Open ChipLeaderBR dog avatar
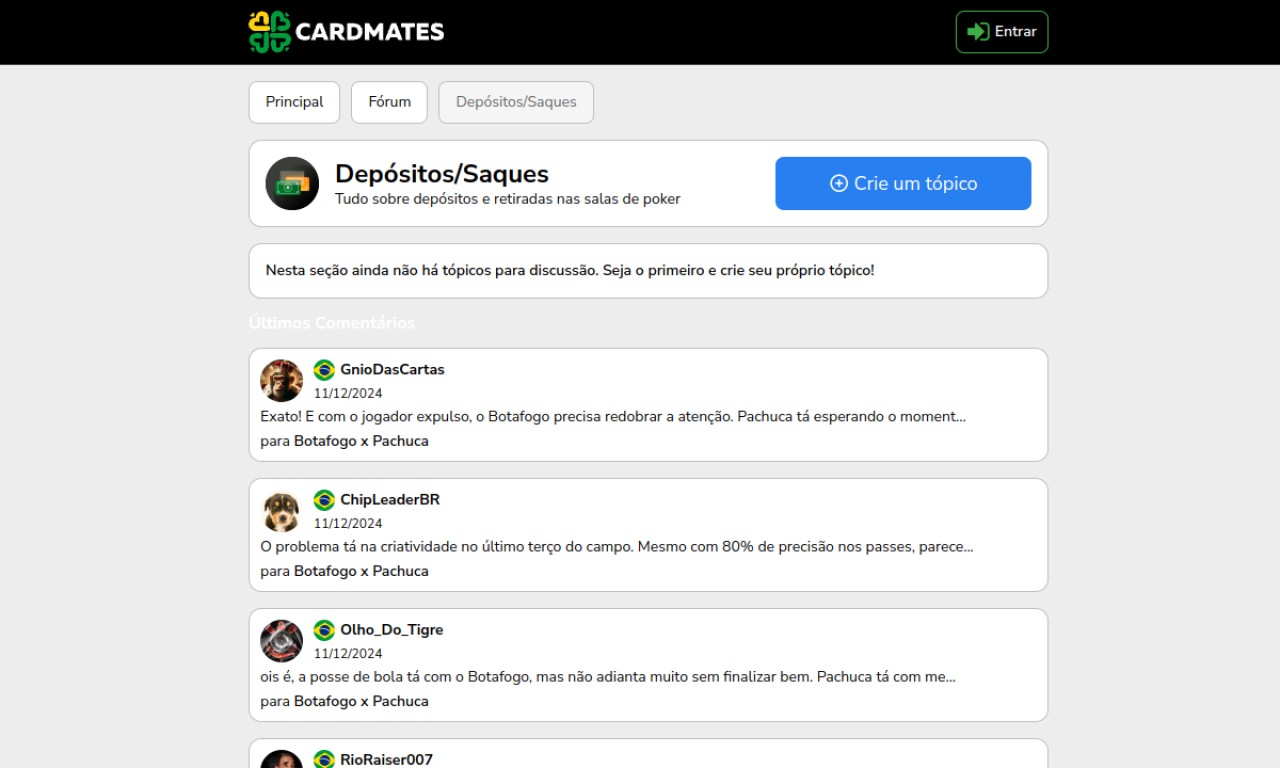 click(x=281, y=511)
